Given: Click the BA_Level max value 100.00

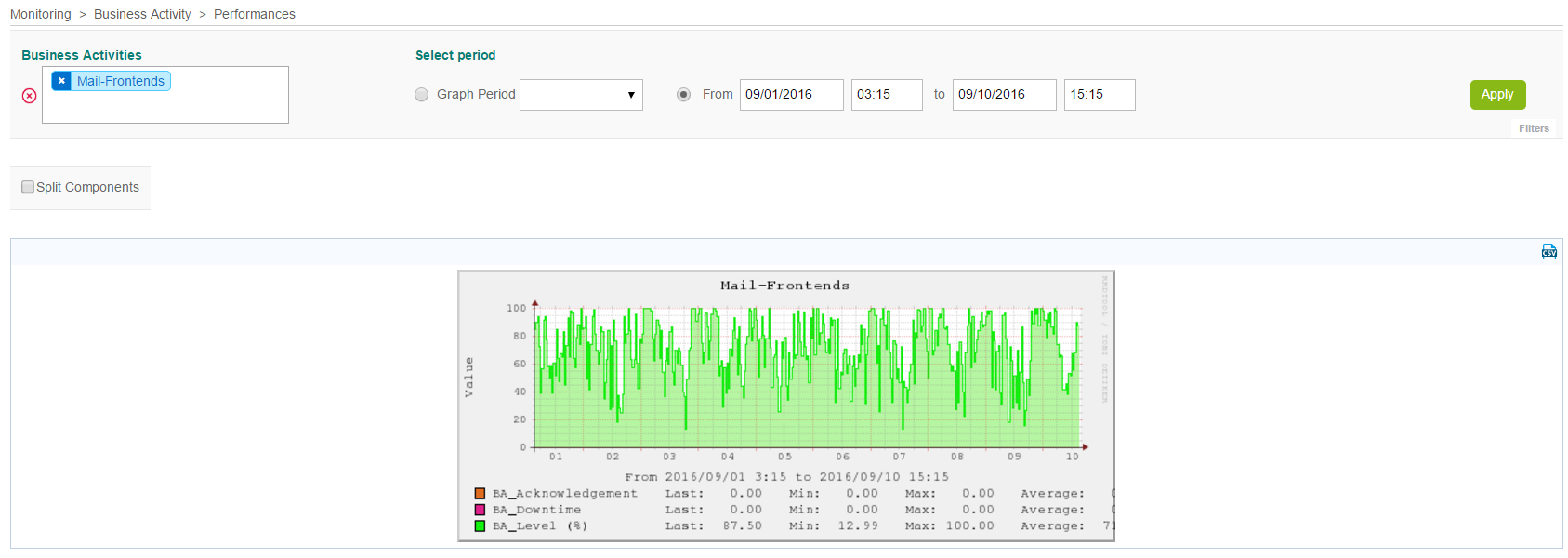Looking at the screenshot, I should tap(970, 526).
